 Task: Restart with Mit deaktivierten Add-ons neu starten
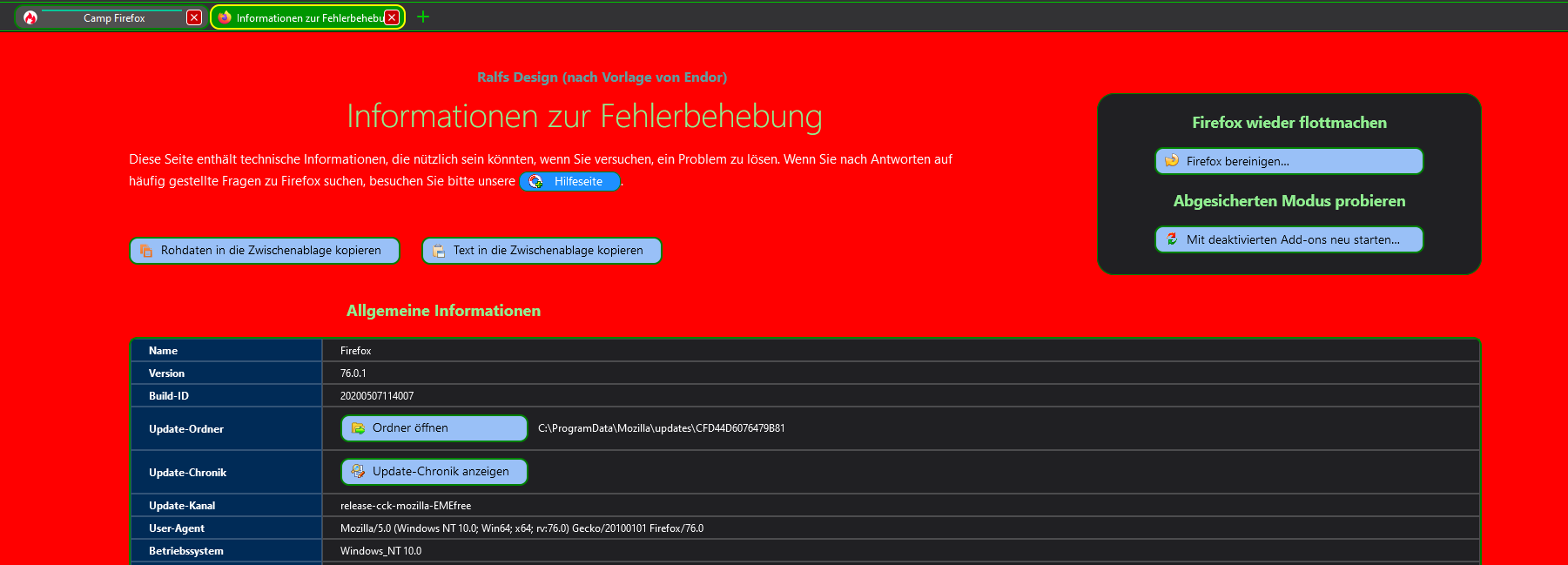(1289, 239)
